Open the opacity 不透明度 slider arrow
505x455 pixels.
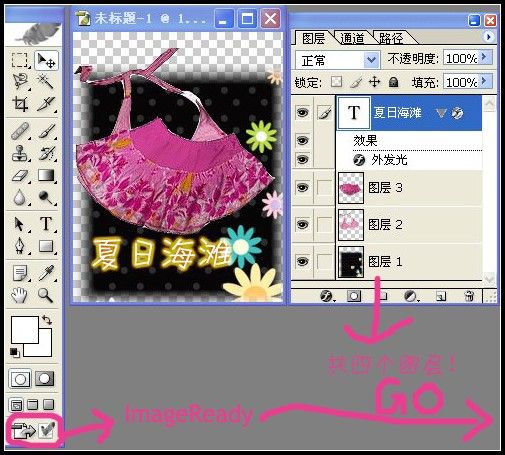[485, 58]
